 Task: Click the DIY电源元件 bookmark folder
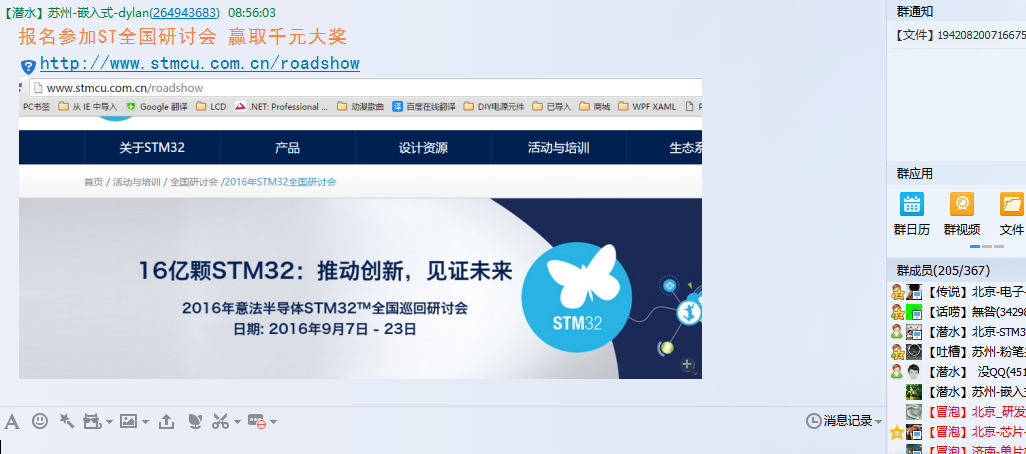(x=494, y=107)
